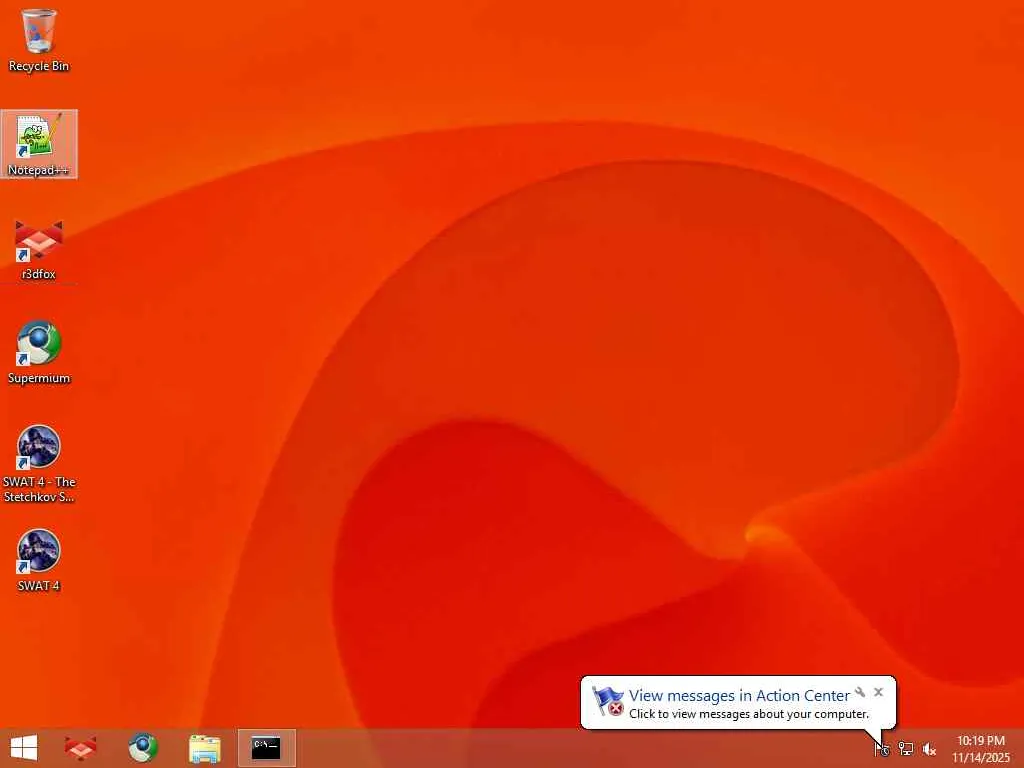
Task: Select the Recycle Bin desktop icon
Action: [x=39, y=40]
